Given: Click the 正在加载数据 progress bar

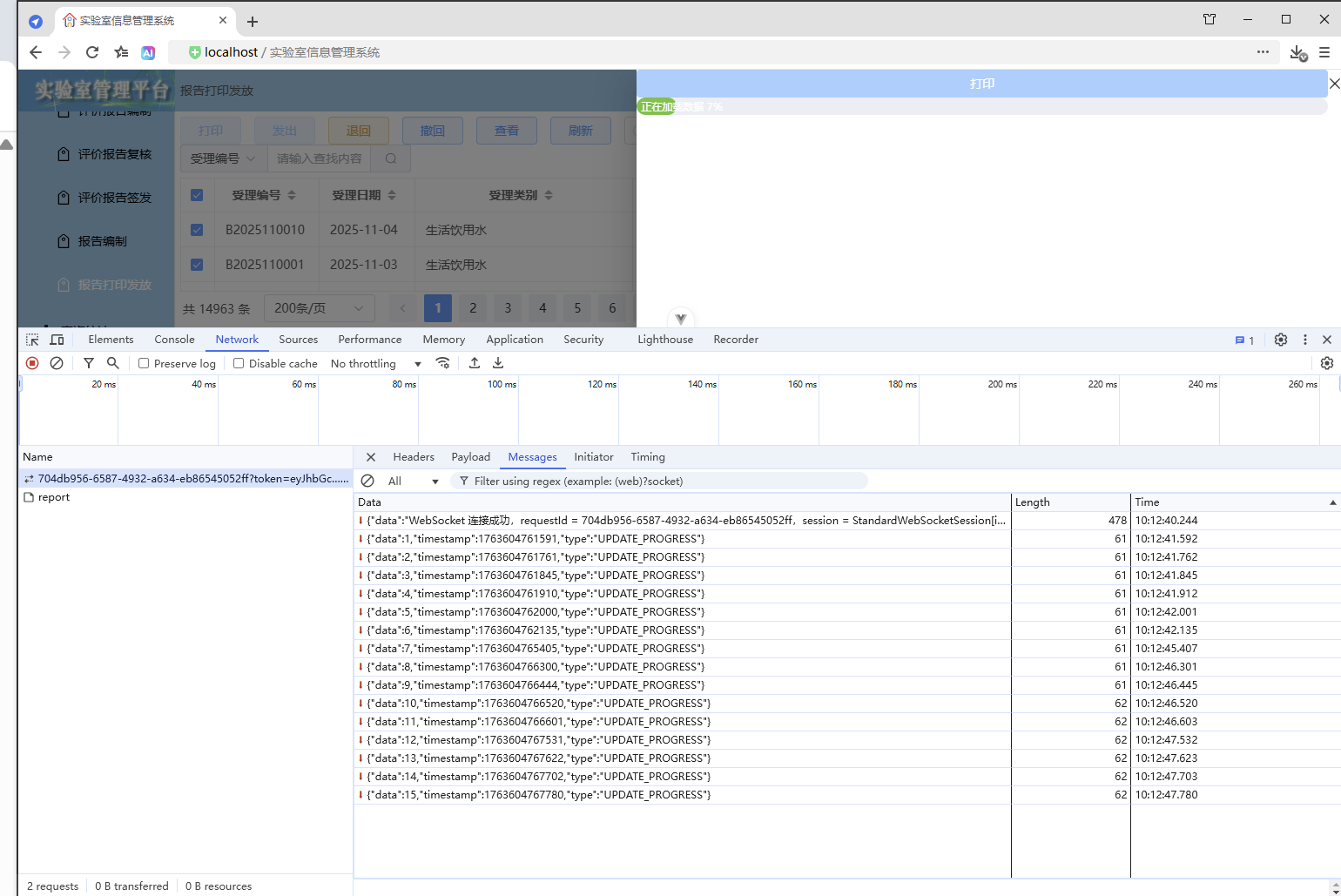Looking at the screenshot, I should coord(982,107).
